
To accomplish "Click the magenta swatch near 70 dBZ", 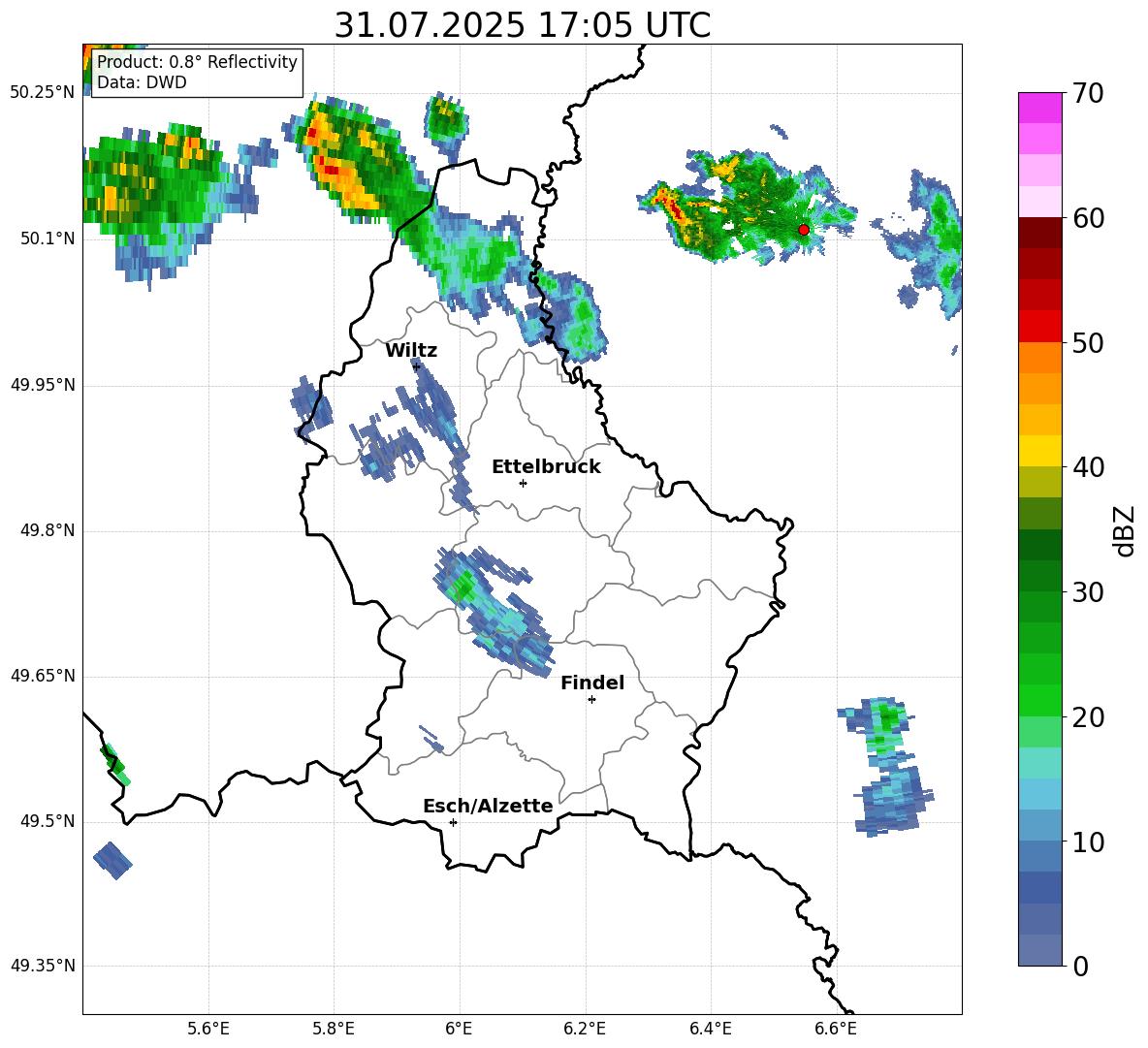I will pos(1039,108).
